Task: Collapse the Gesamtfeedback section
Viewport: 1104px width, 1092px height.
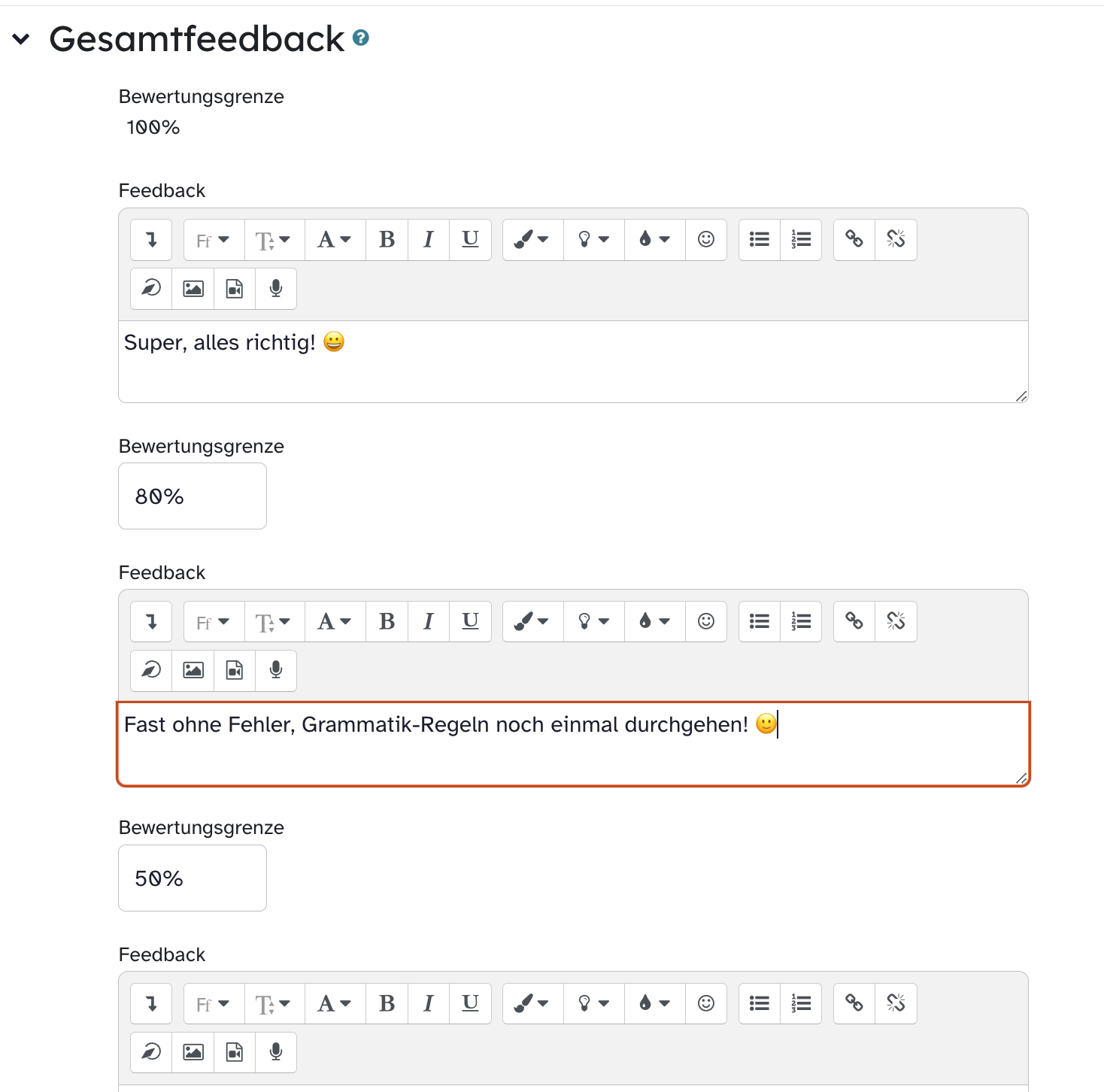Action: (x=21, y=39)
